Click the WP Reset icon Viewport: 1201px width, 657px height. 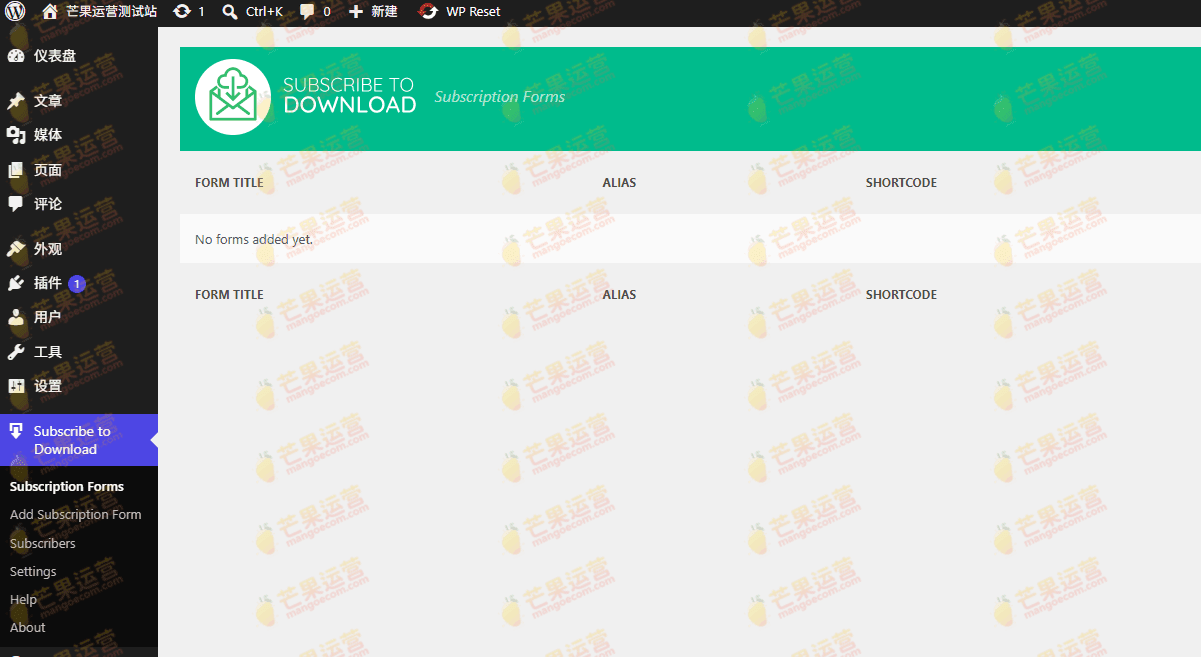tap(428, 12)
